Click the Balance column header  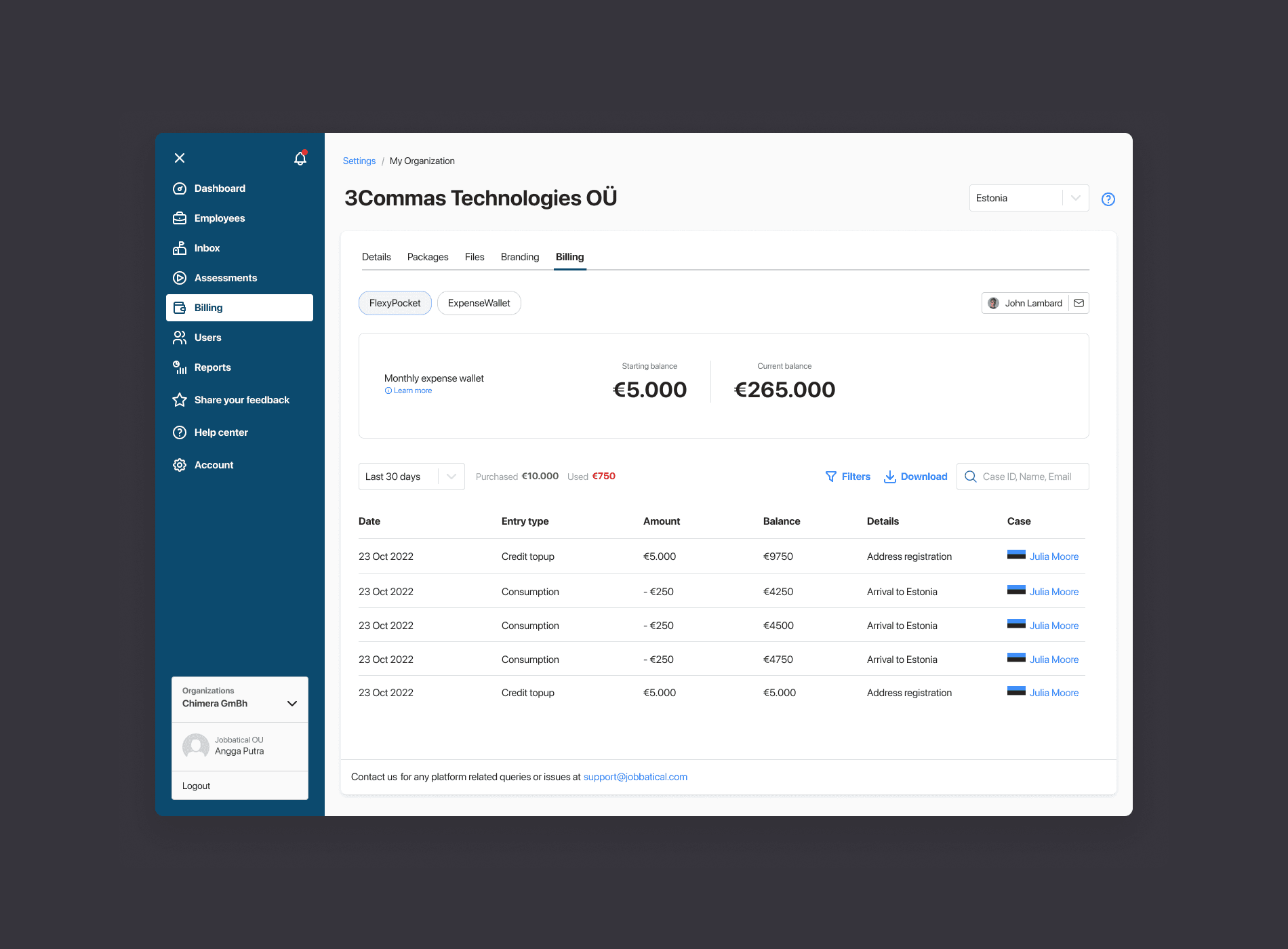click(x=782, y=521)
